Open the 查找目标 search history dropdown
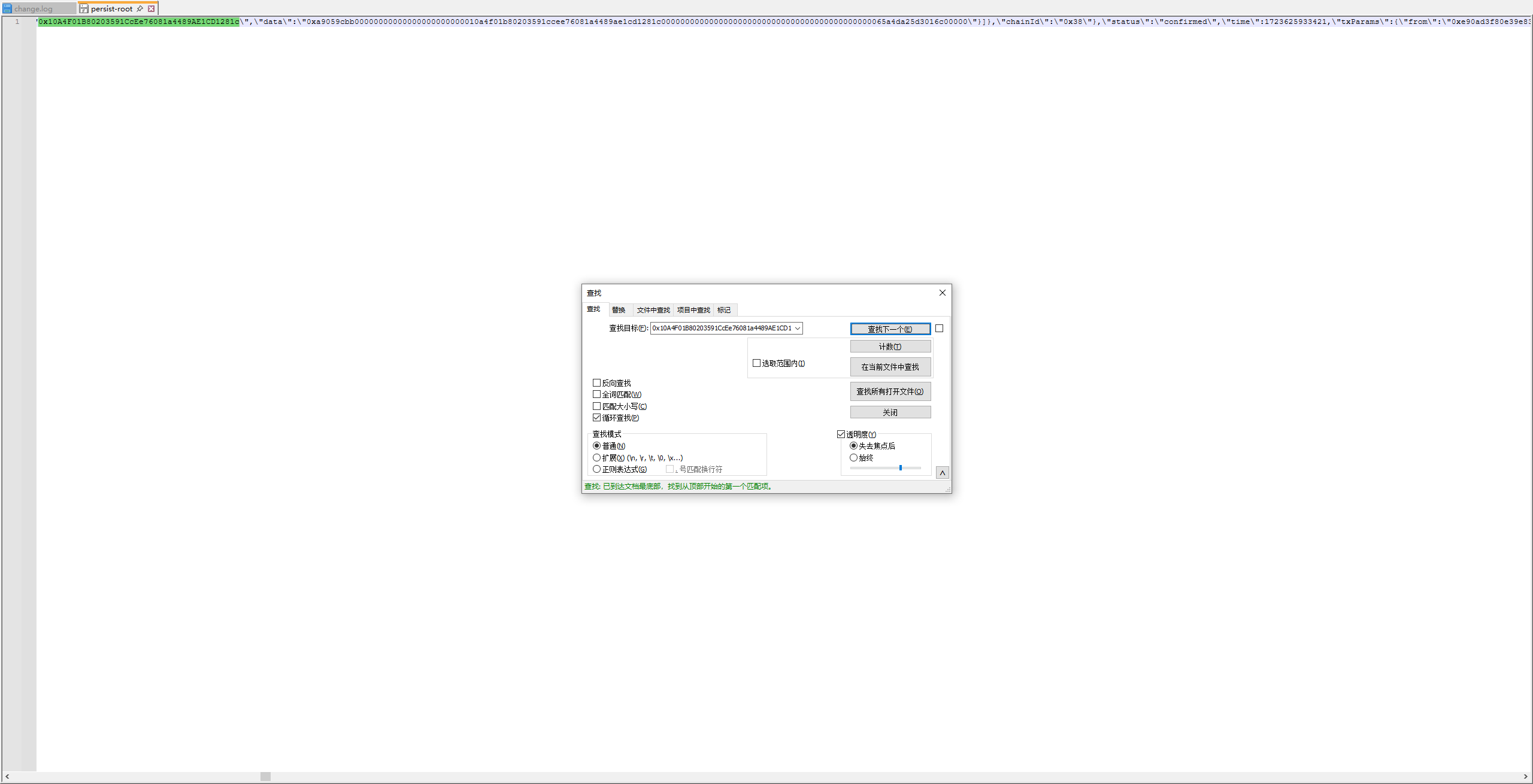1533x784 pixels. pyautogui.click(x=797, y=328)
